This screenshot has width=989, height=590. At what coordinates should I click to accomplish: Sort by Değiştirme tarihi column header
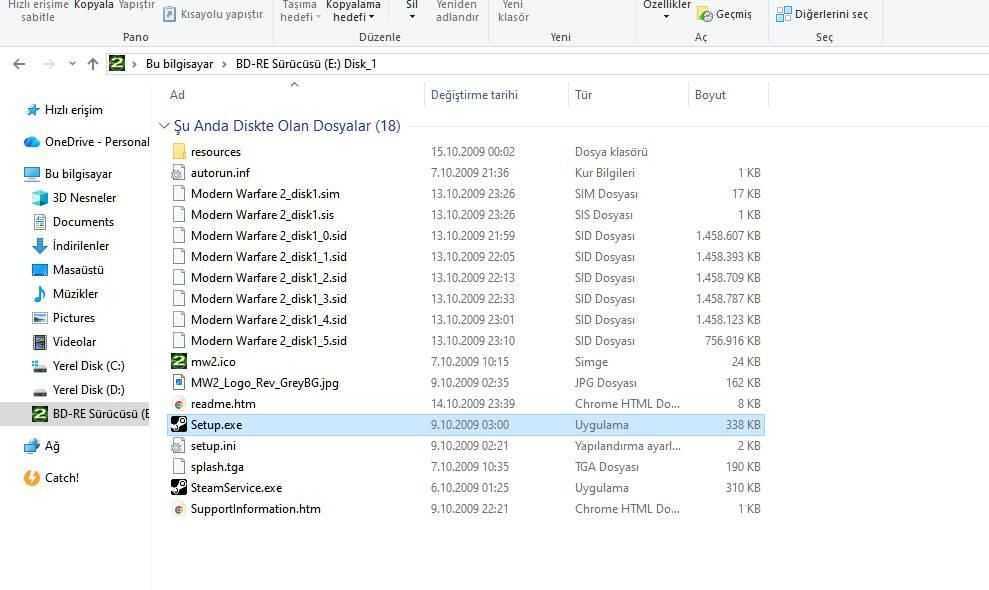coord(474,95)
